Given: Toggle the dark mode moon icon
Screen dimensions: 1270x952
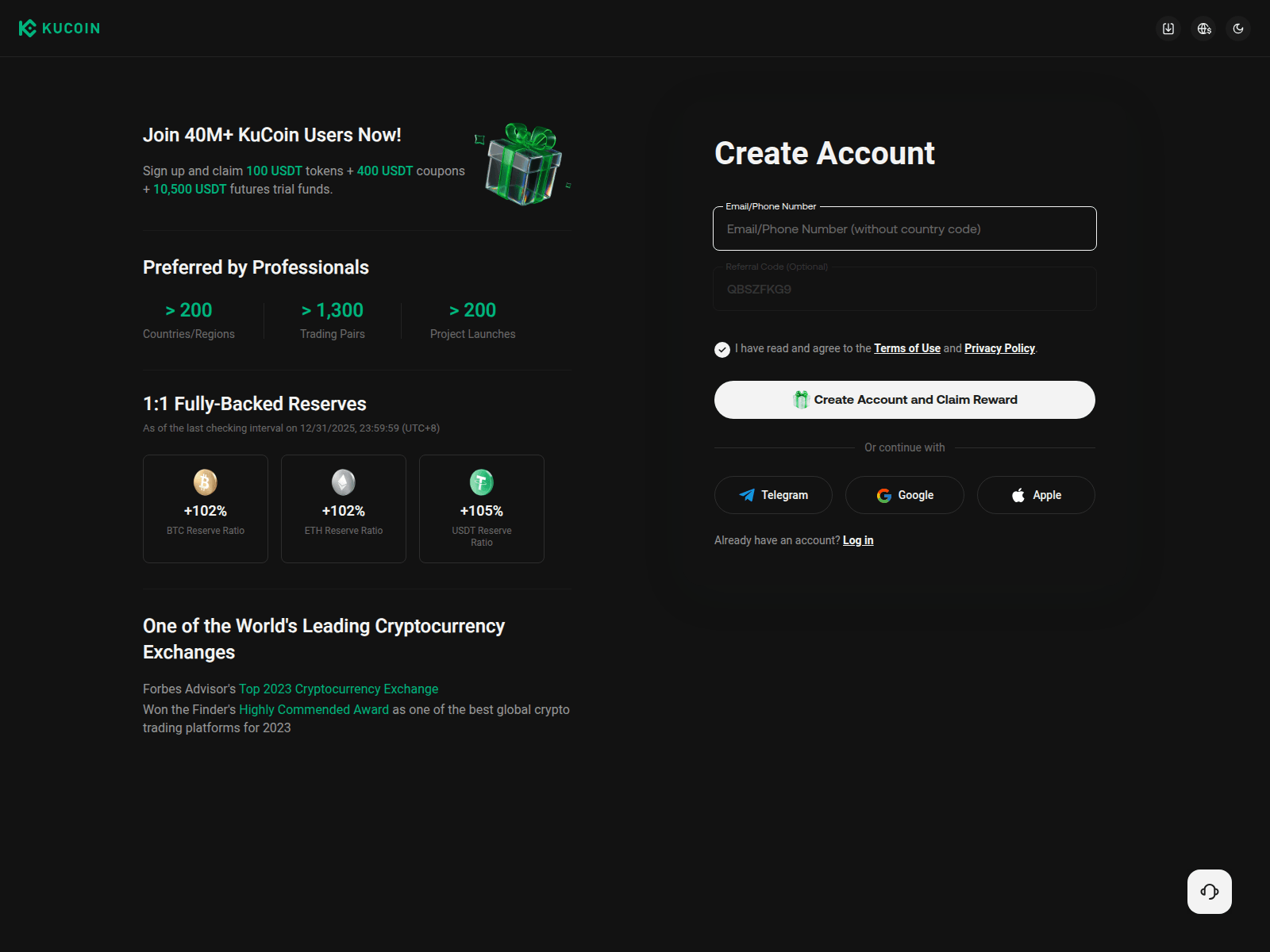Looking at the screenshot, I should tap(1238, 29).
